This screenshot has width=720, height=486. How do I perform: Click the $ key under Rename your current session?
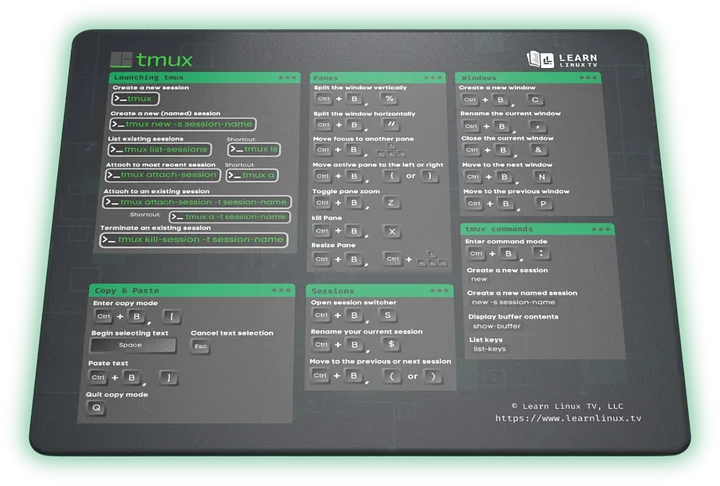click(x=391, y=344)
